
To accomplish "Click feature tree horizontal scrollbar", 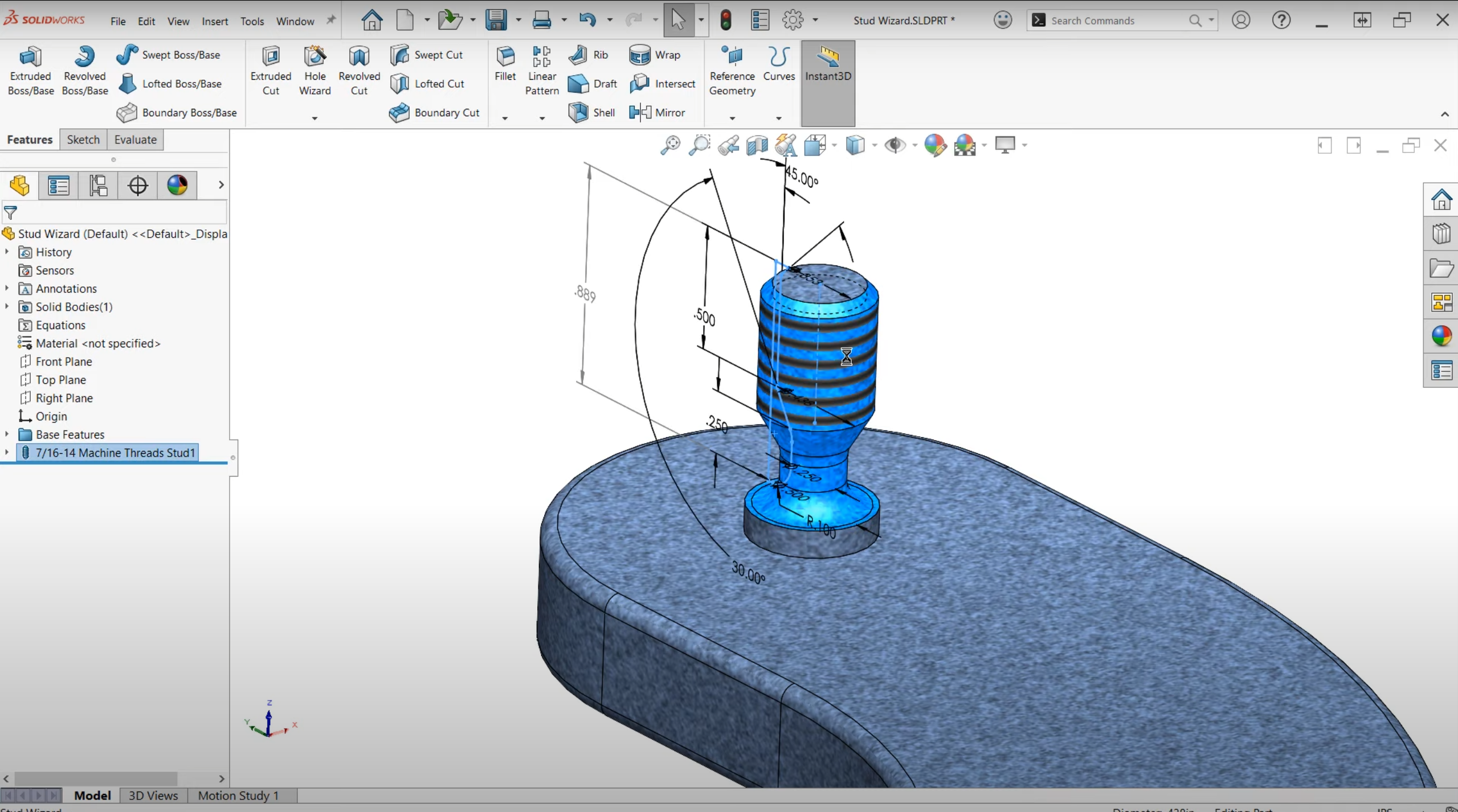I will coord(96,778).
